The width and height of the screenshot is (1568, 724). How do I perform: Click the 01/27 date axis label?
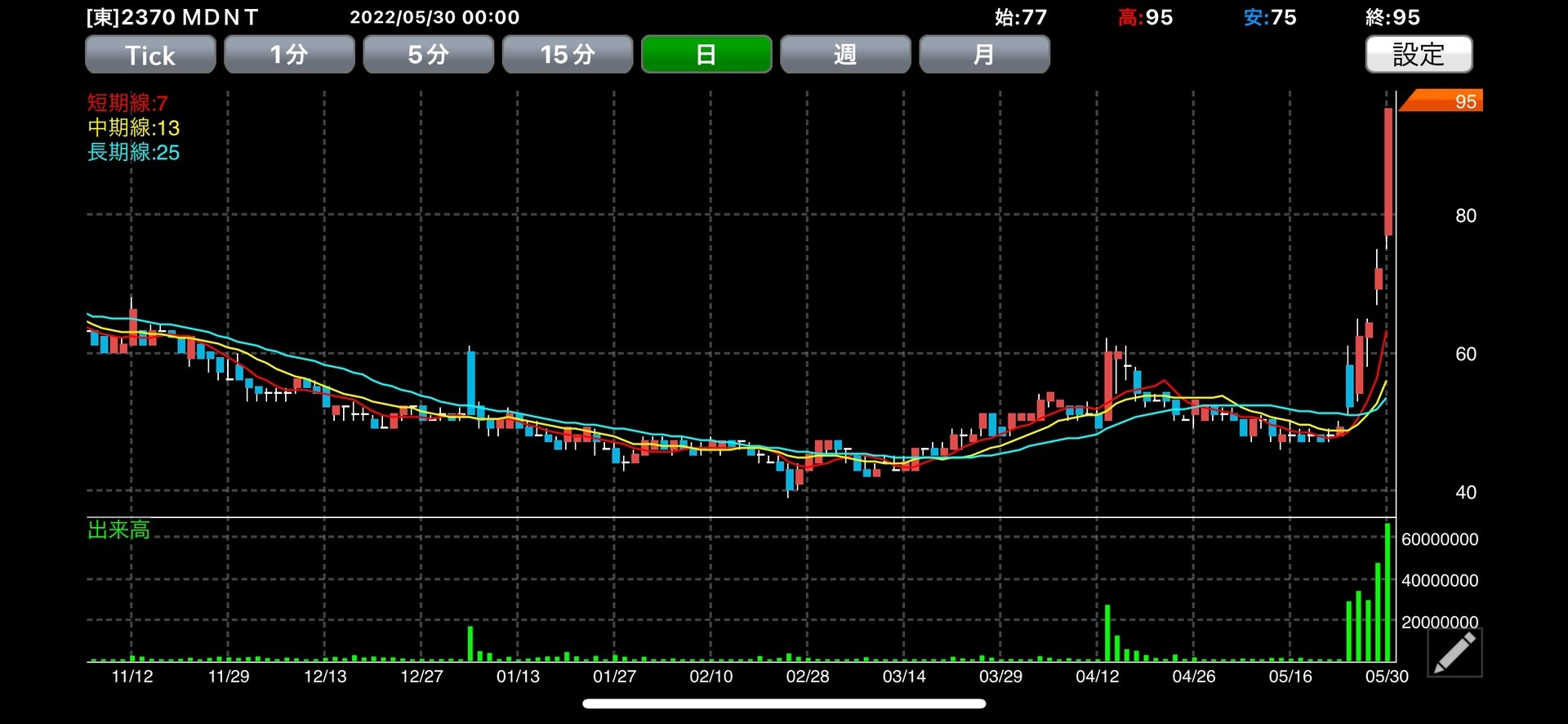(614, 677)
